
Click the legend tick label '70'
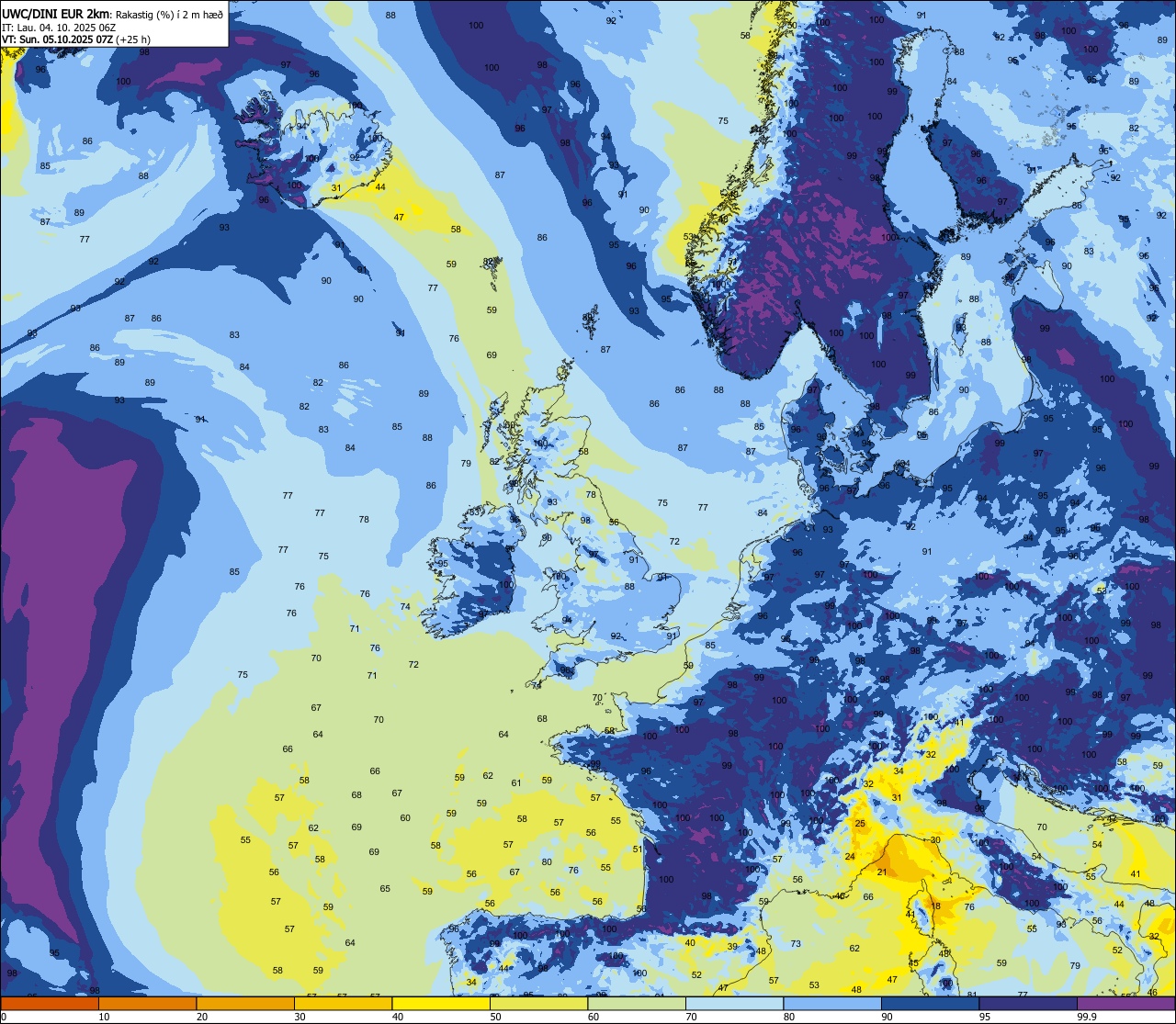click(x=691, y=1017)
